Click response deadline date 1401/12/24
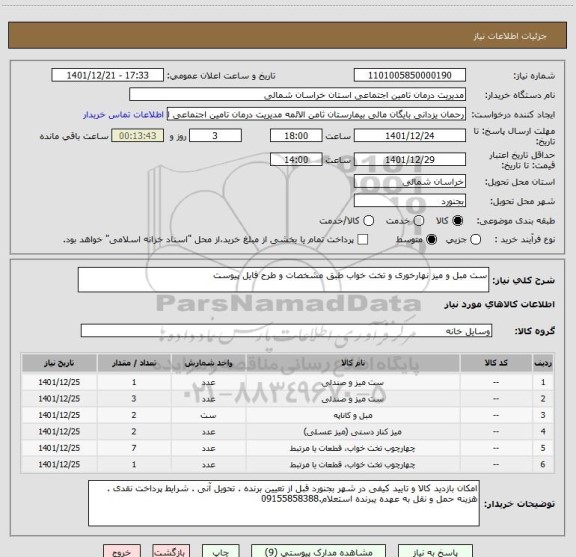576x557 pixels. (410, 136)
